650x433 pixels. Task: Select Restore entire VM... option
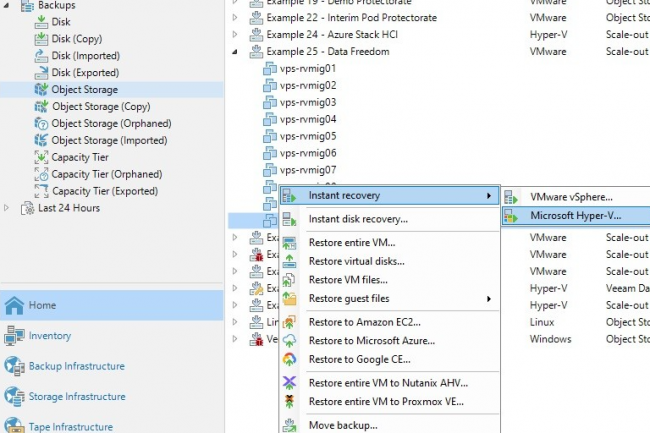390,242
